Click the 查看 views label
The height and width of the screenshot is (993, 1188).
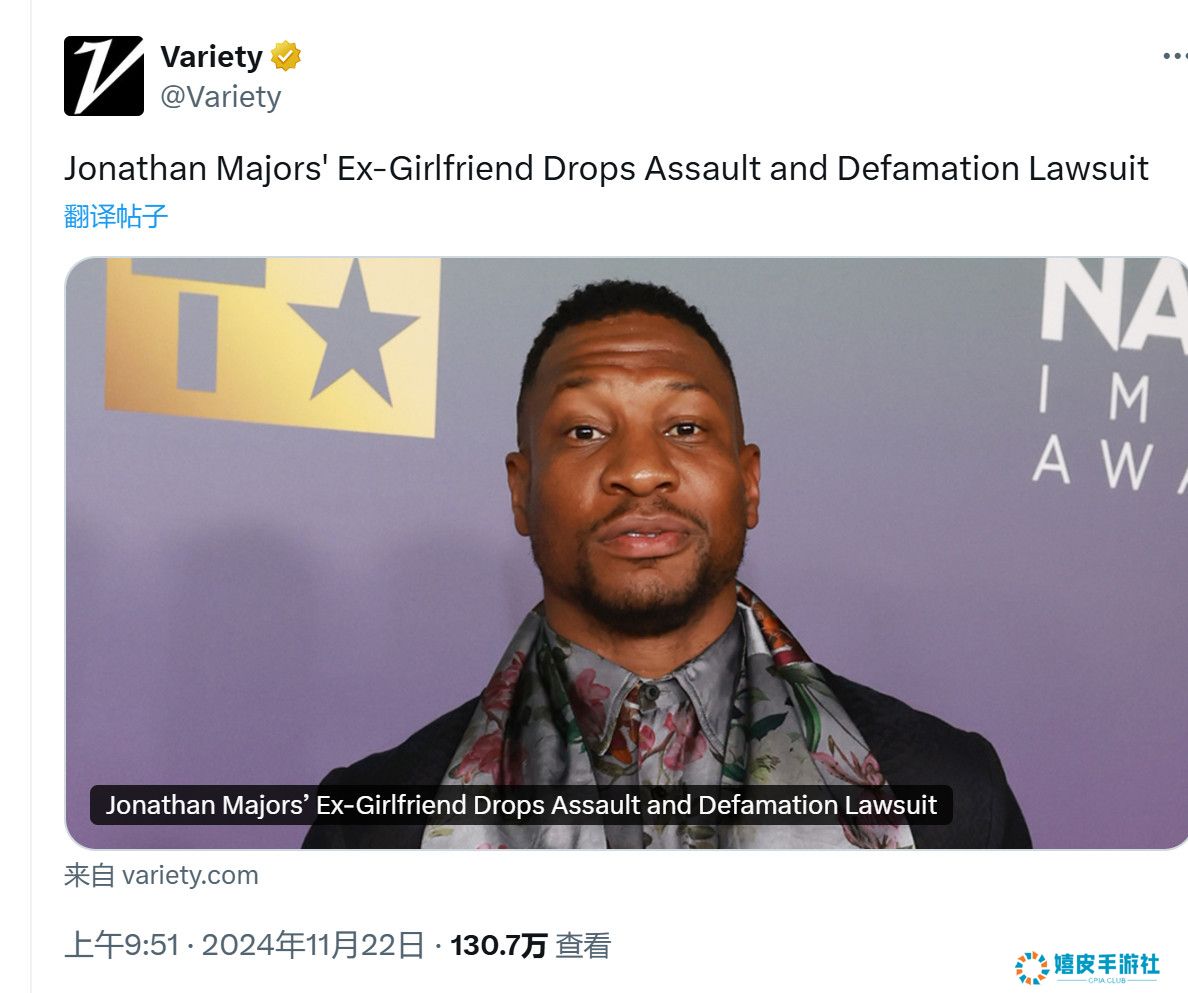click(583, 945)
